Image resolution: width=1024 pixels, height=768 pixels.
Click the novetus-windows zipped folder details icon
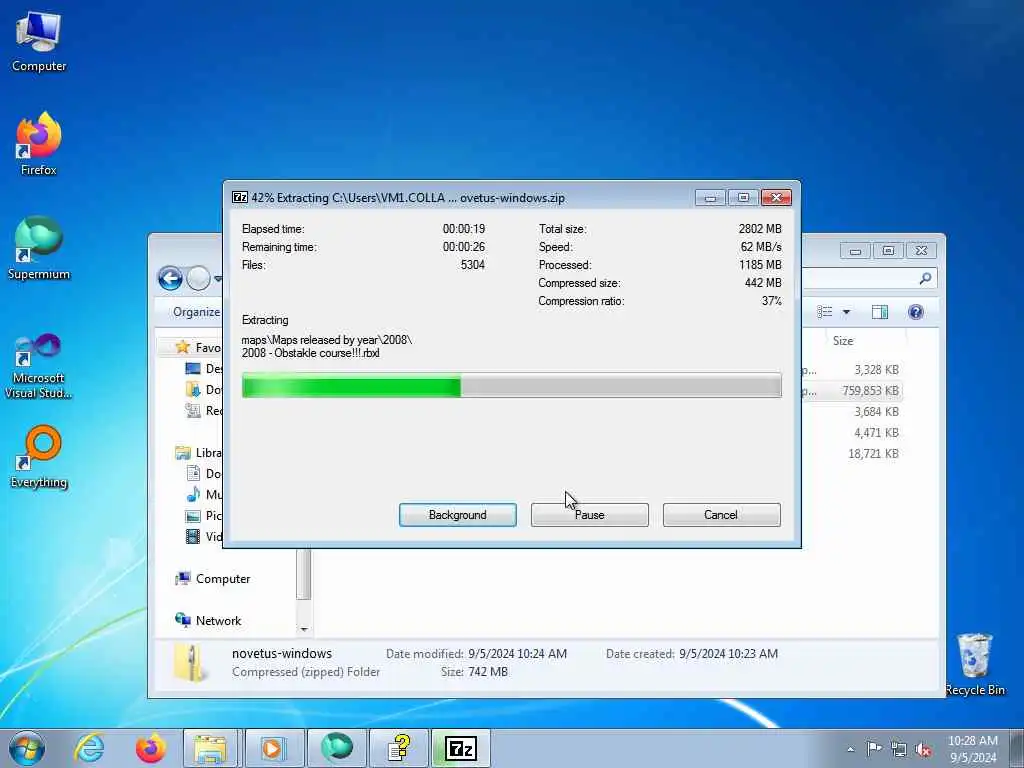click(x=189, y=663)
